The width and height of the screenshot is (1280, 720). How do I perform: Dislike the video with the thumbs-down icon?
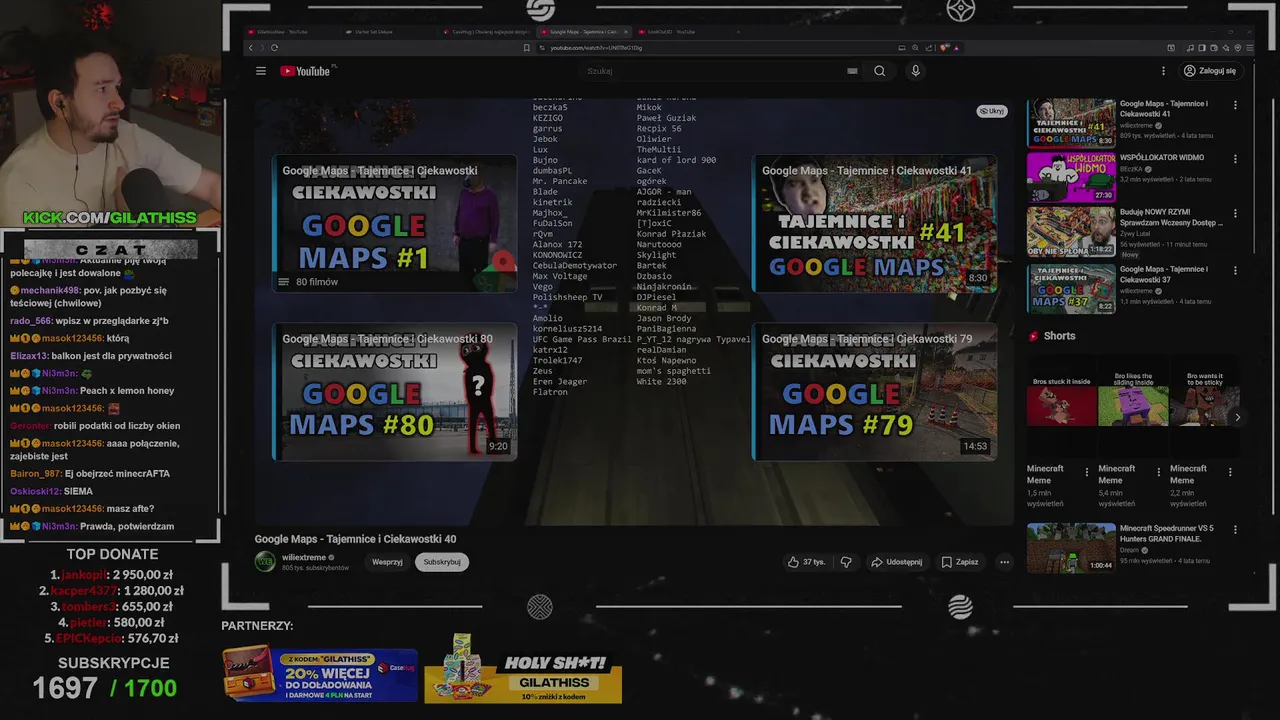(x=846, y=562)
